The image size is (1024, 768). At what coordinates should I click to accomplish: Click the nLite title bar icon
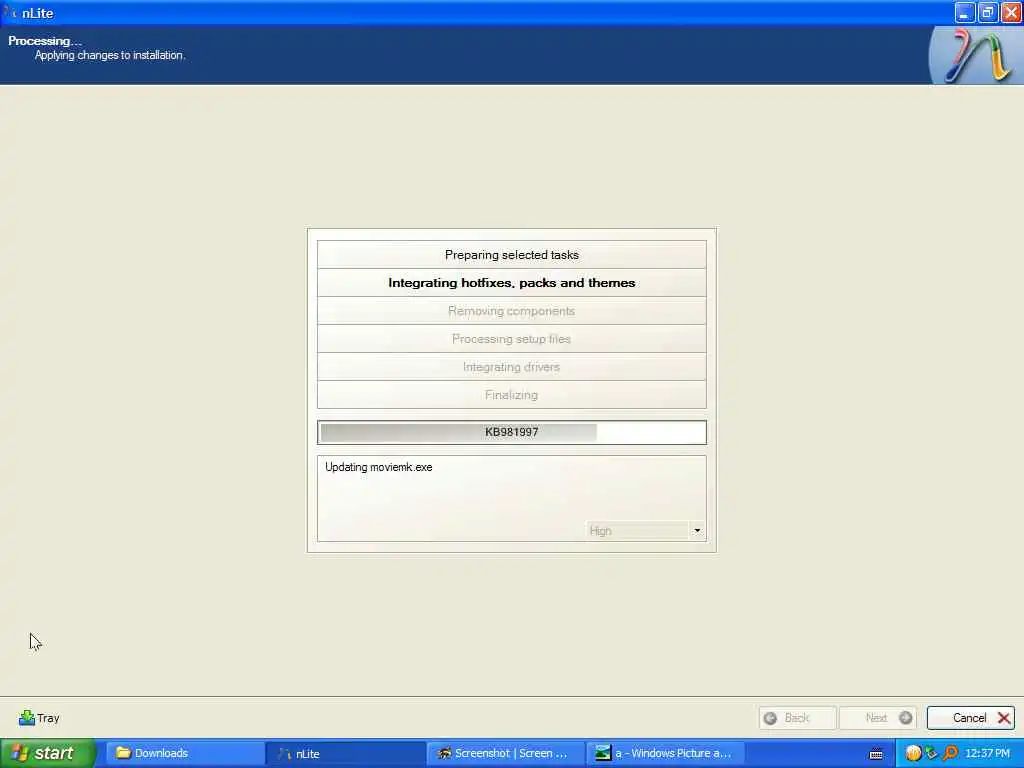[x=10, y=12]
